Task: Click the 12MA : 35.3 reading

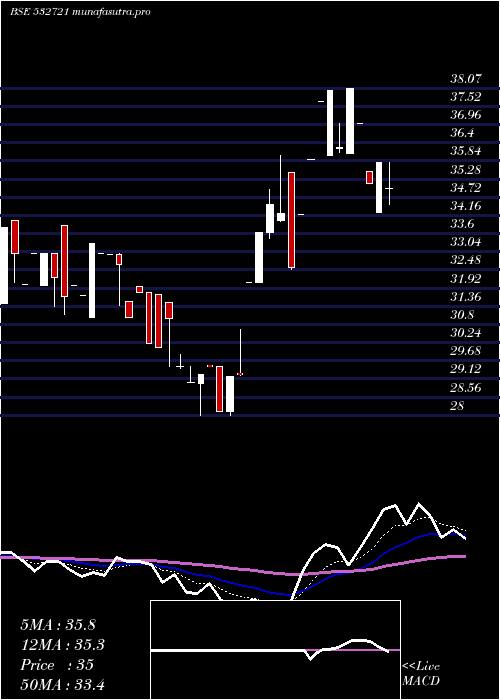Action: click(62, 645)
